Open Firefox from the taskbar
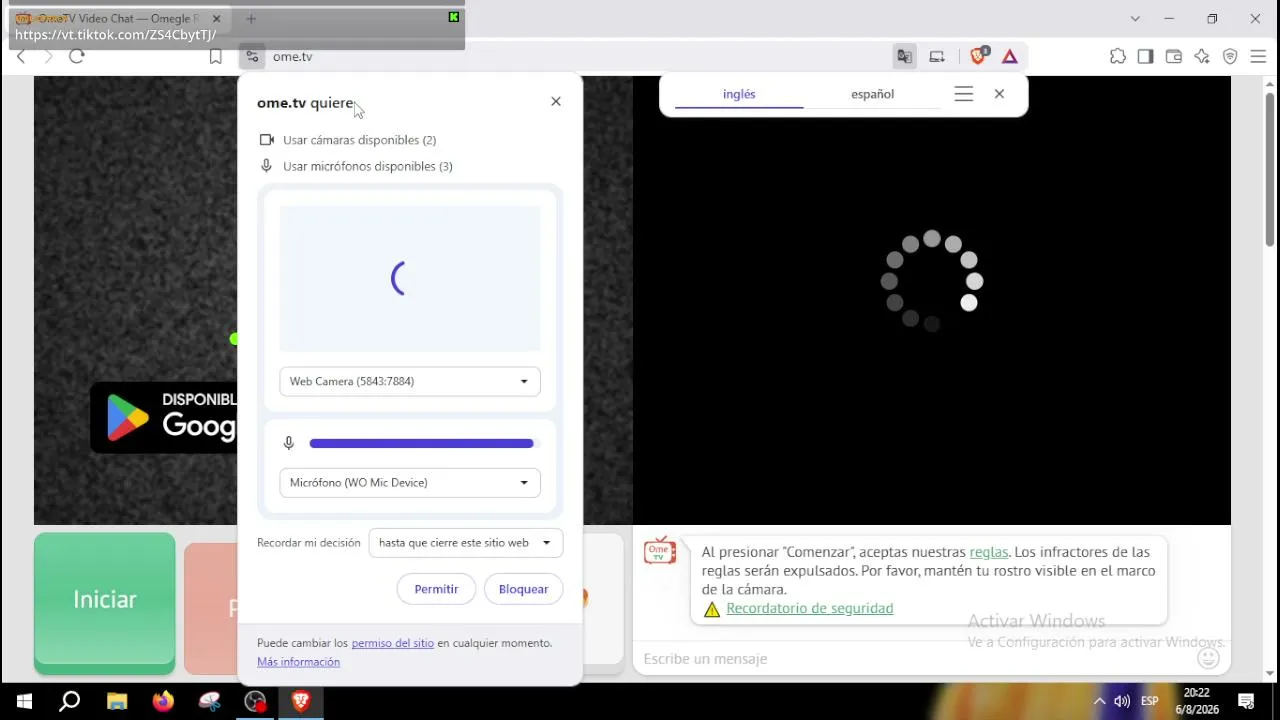The width and height of the screenshot is (1280, 720). (163, 701)
